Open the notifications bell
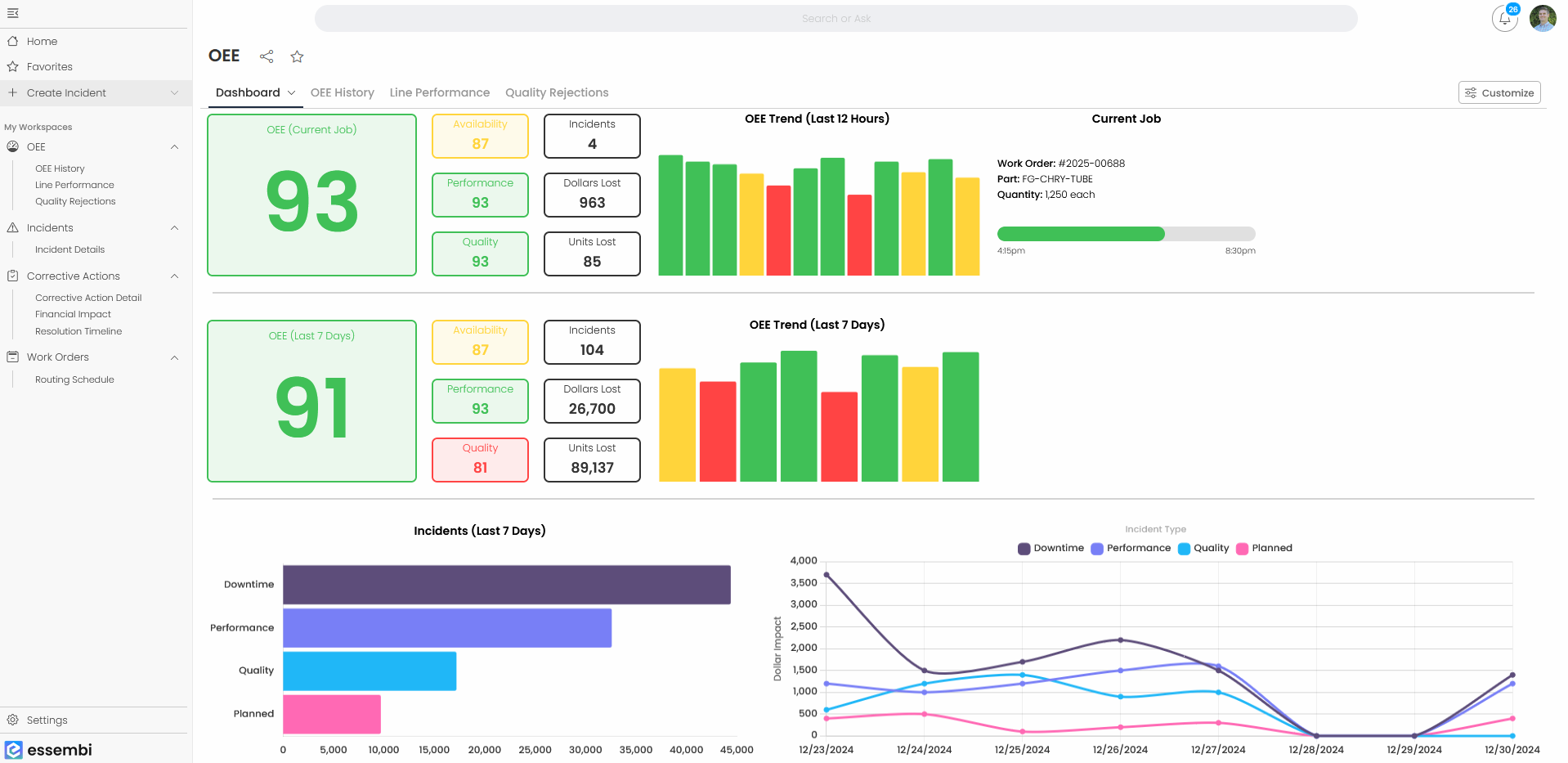1568x763 pixels. (1504, 18)
